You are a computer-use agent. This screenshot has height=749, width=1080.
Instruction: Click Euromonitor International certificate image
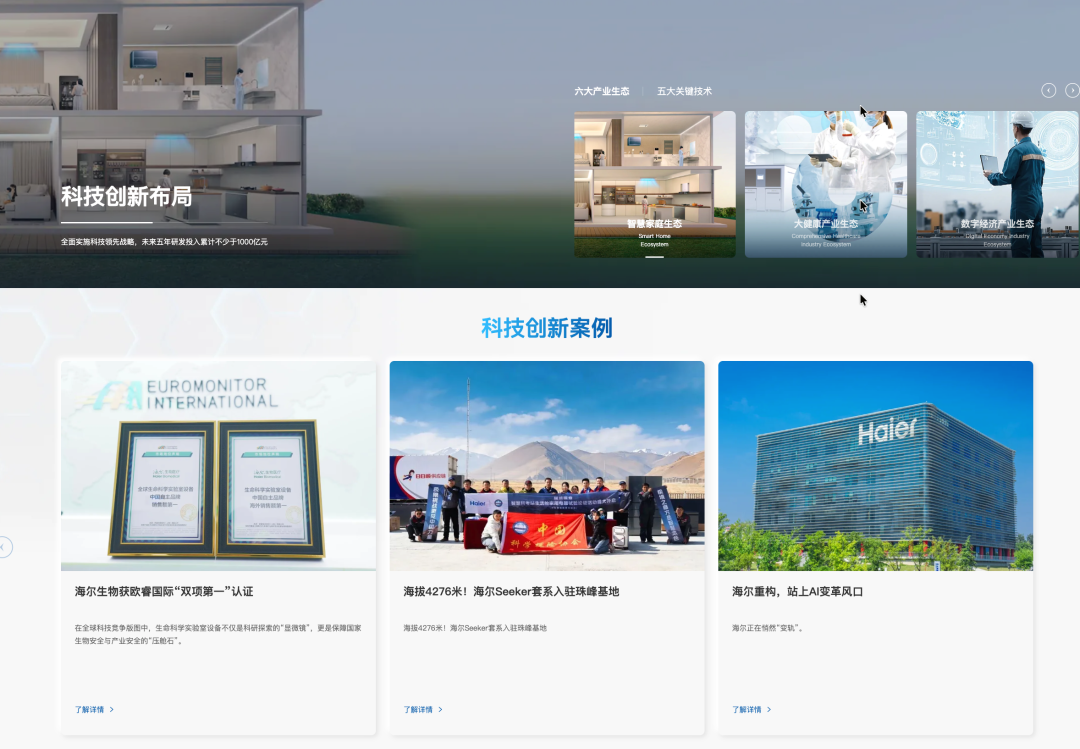[218, 466]
